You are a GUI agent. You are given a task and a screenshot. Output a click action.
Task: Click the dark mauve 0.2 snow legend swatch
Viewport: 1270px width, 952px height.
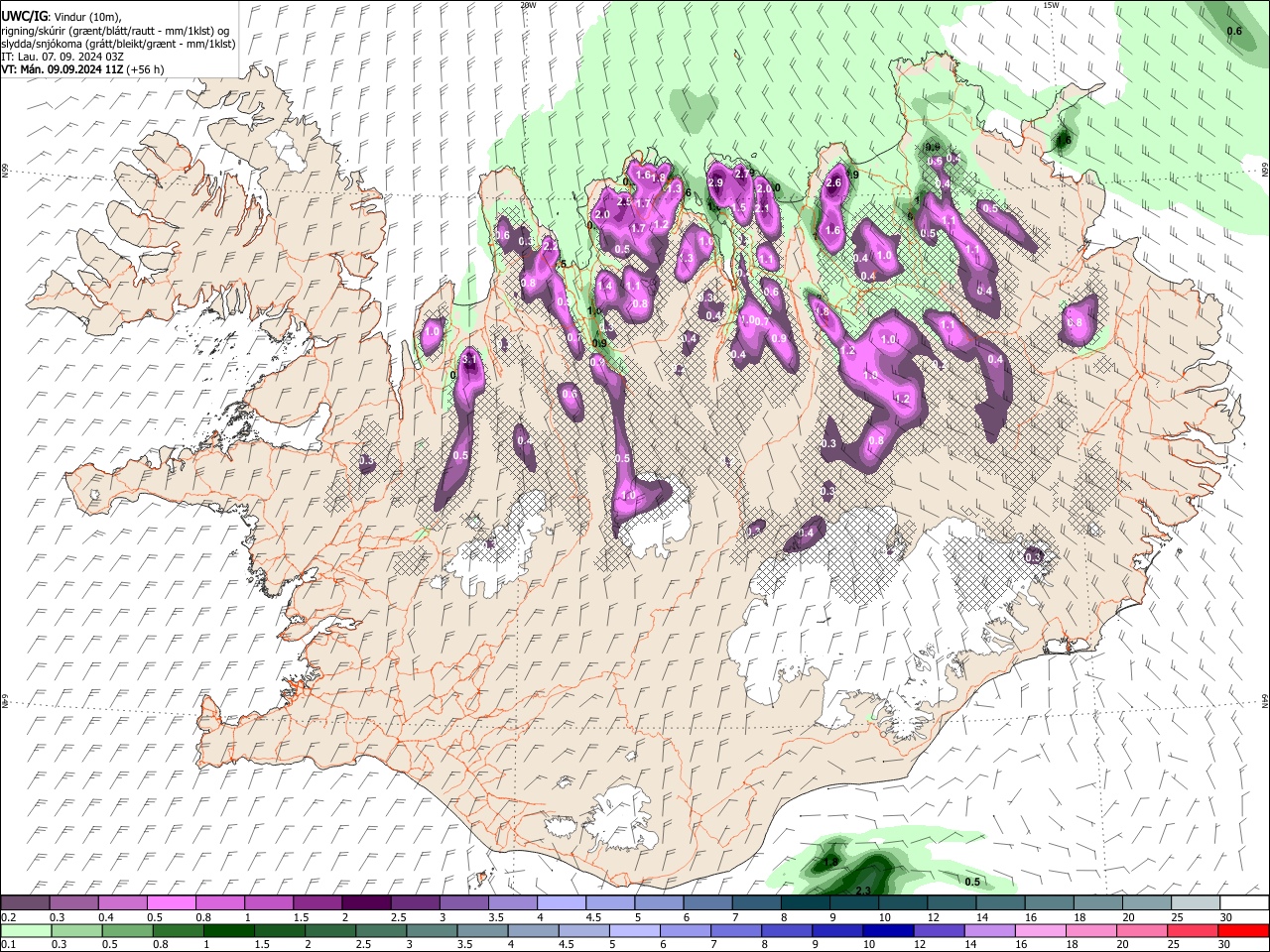click(25, 902)
